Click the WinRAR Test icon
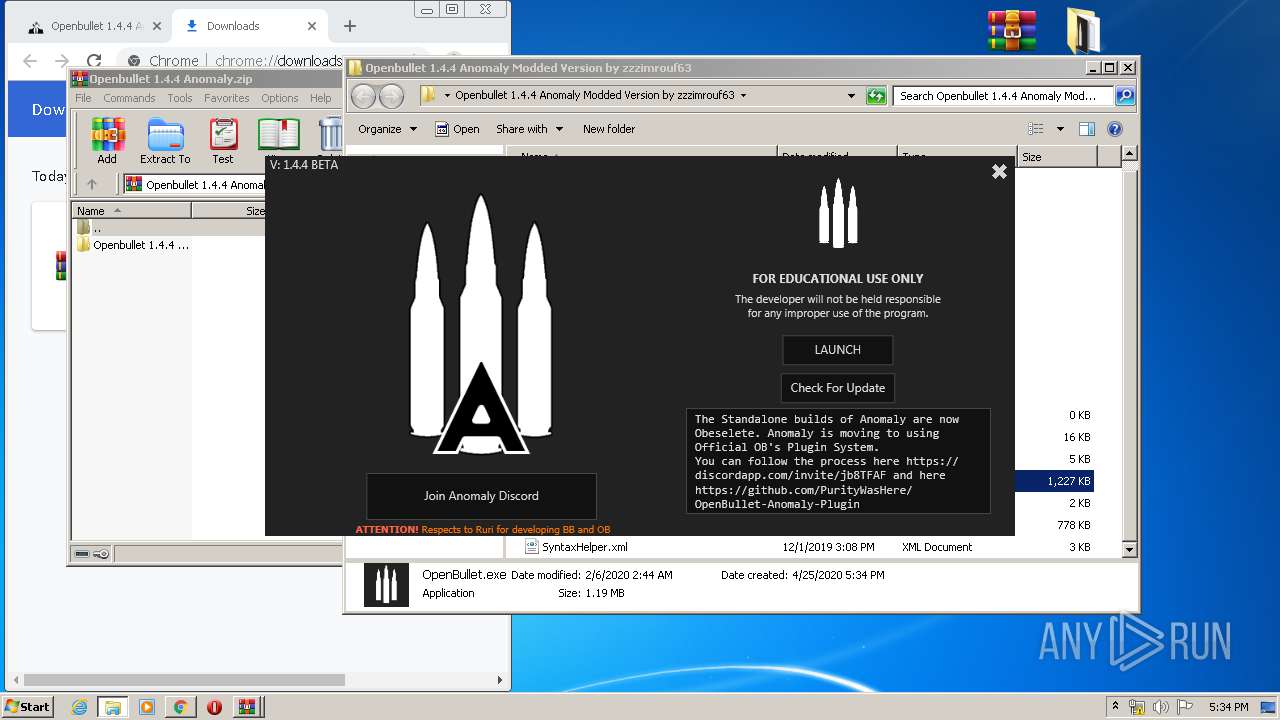The height and width of the screenshot is (720, 1280). [x=223, y=141]
